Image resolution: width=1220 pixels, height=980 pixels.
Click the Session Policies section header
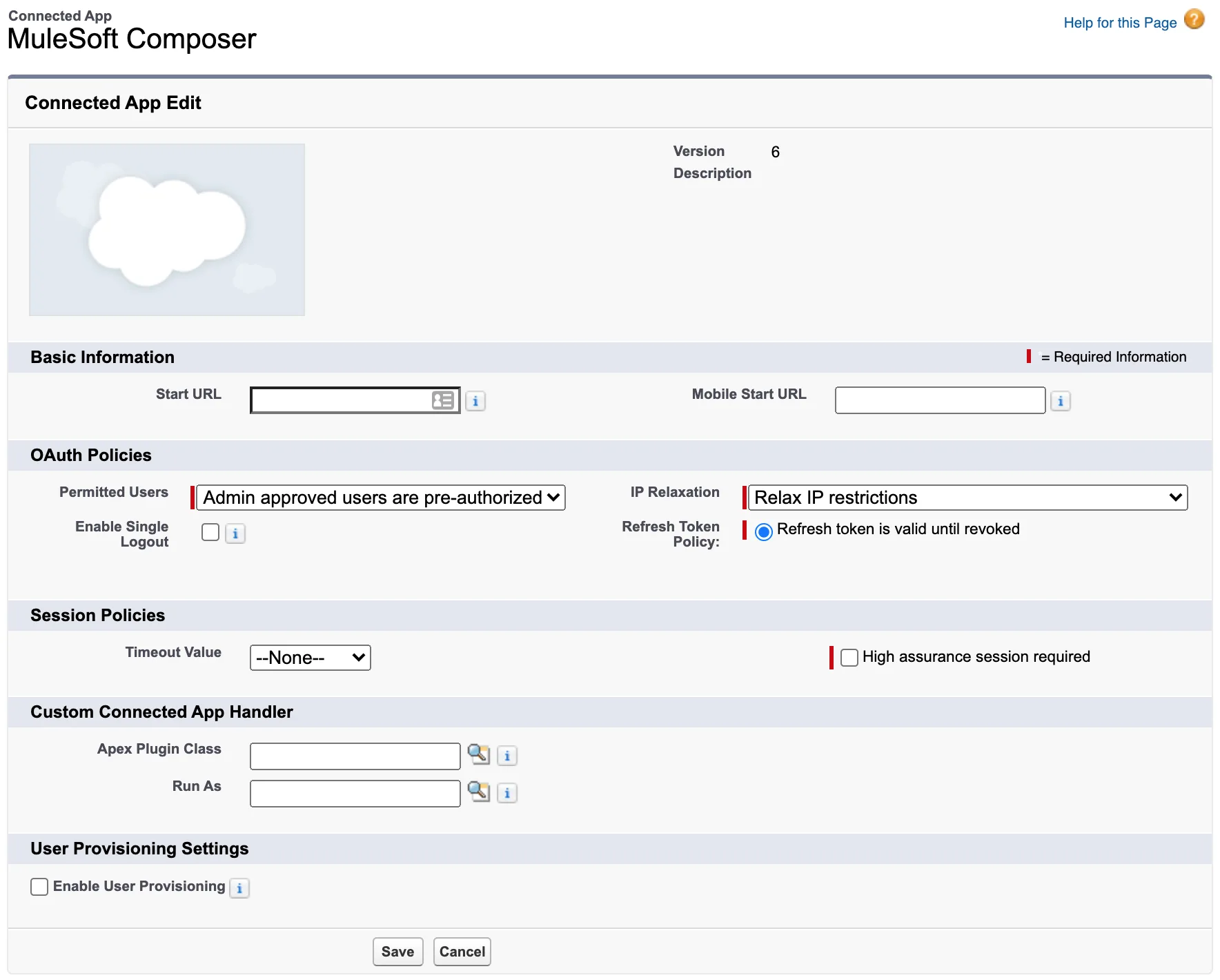(x=97, y=615)
